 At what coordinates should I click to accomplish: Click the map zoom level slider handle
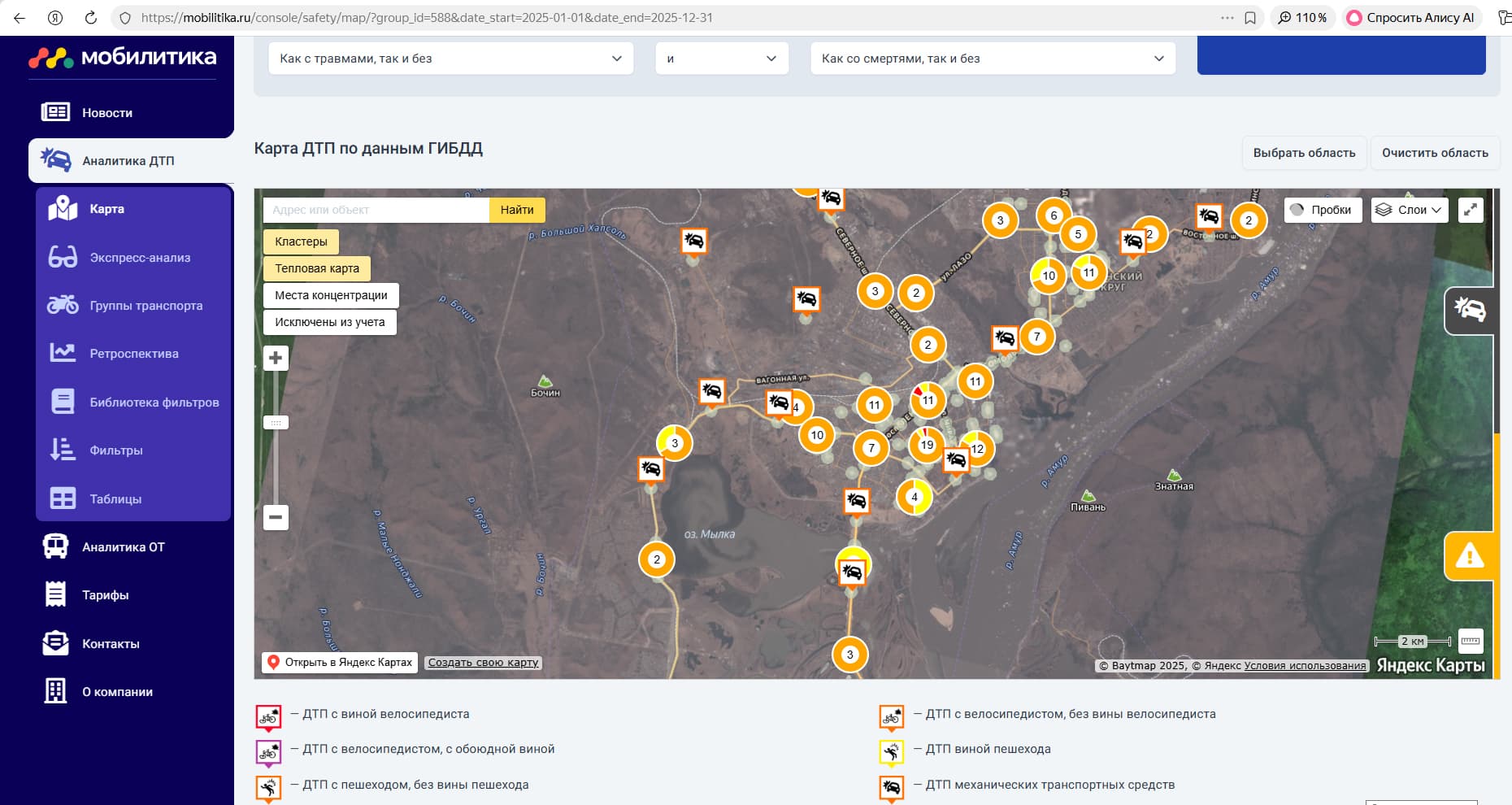(x=276, y=423)
